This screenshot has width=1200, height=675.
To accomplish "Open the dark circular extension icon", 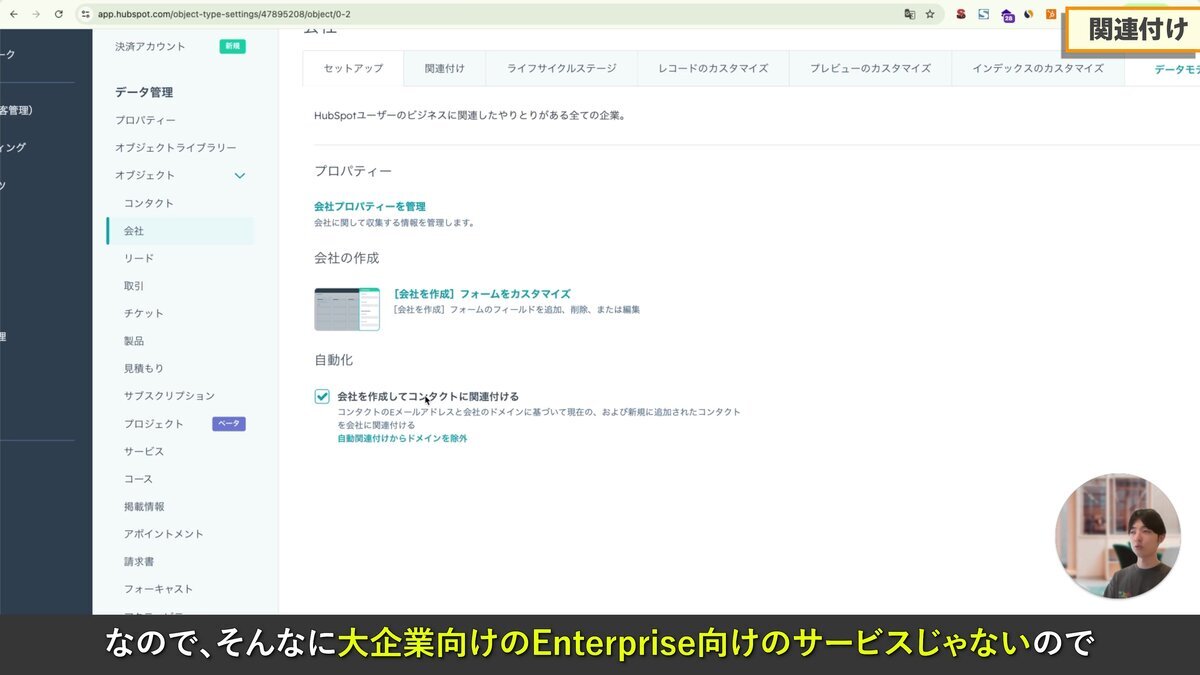I will click(1029, 14).
